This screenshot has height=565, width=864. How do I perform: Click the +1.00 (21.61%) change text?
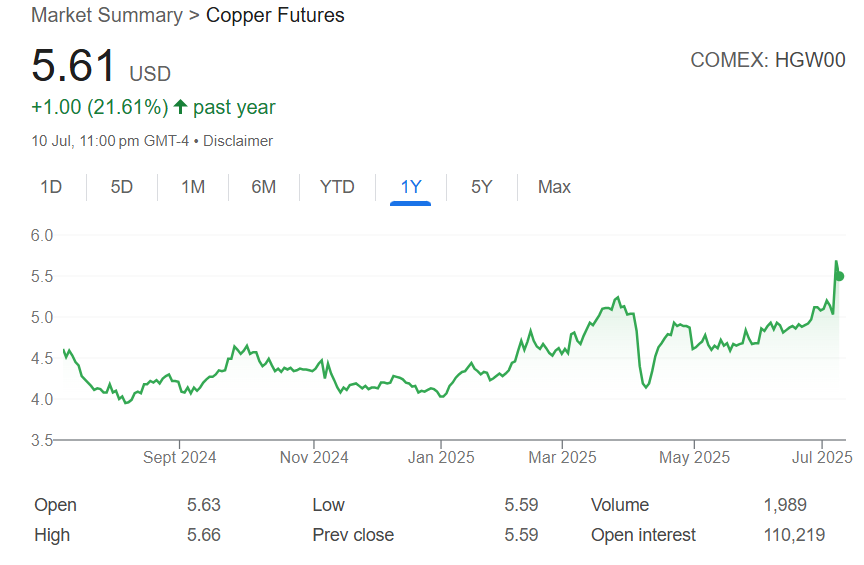[99, 107]
